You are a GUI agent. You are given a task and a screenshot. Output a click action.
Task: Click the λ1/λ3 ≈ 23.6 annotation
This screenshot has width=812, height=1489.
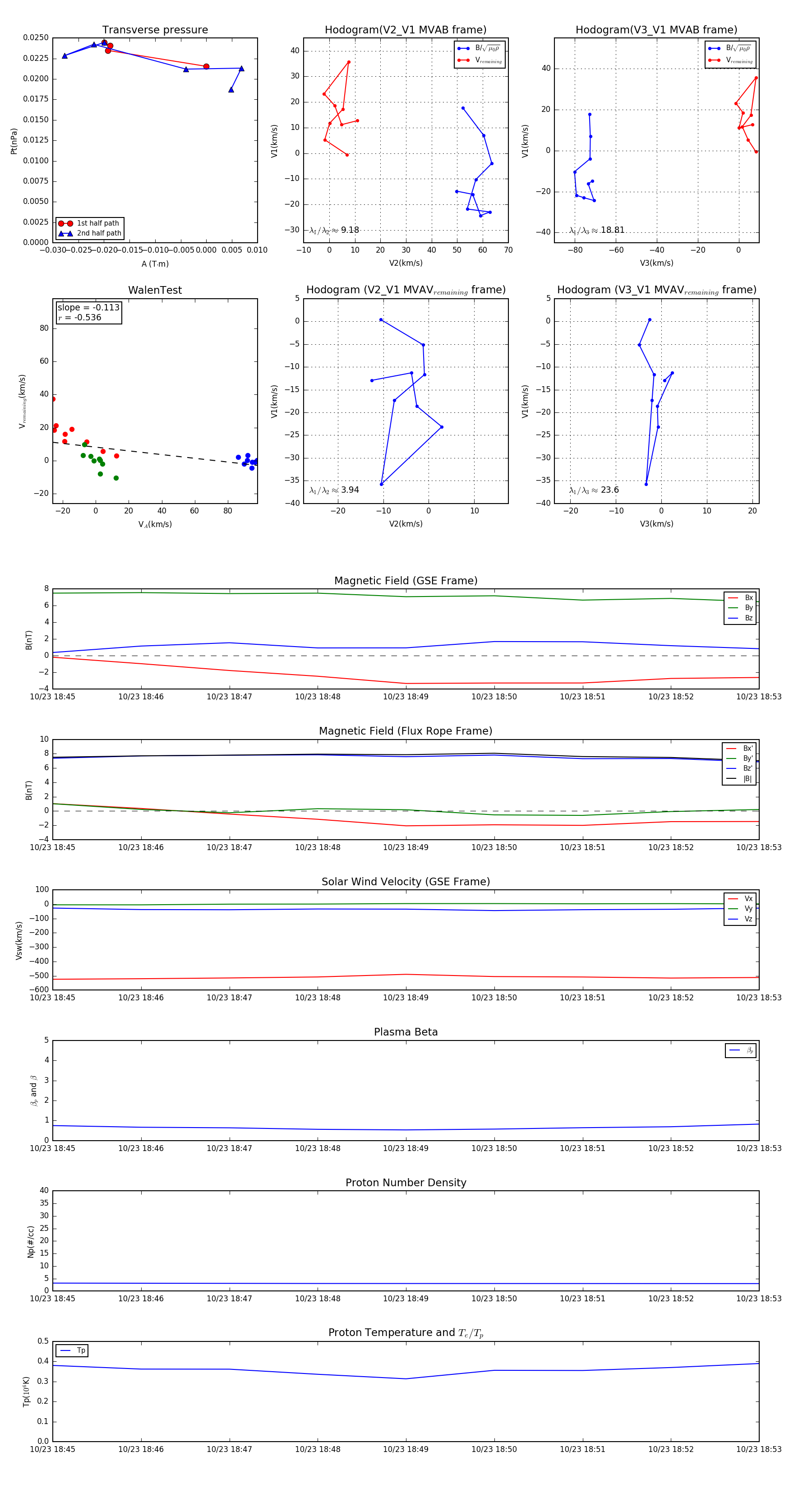(594, 490)
